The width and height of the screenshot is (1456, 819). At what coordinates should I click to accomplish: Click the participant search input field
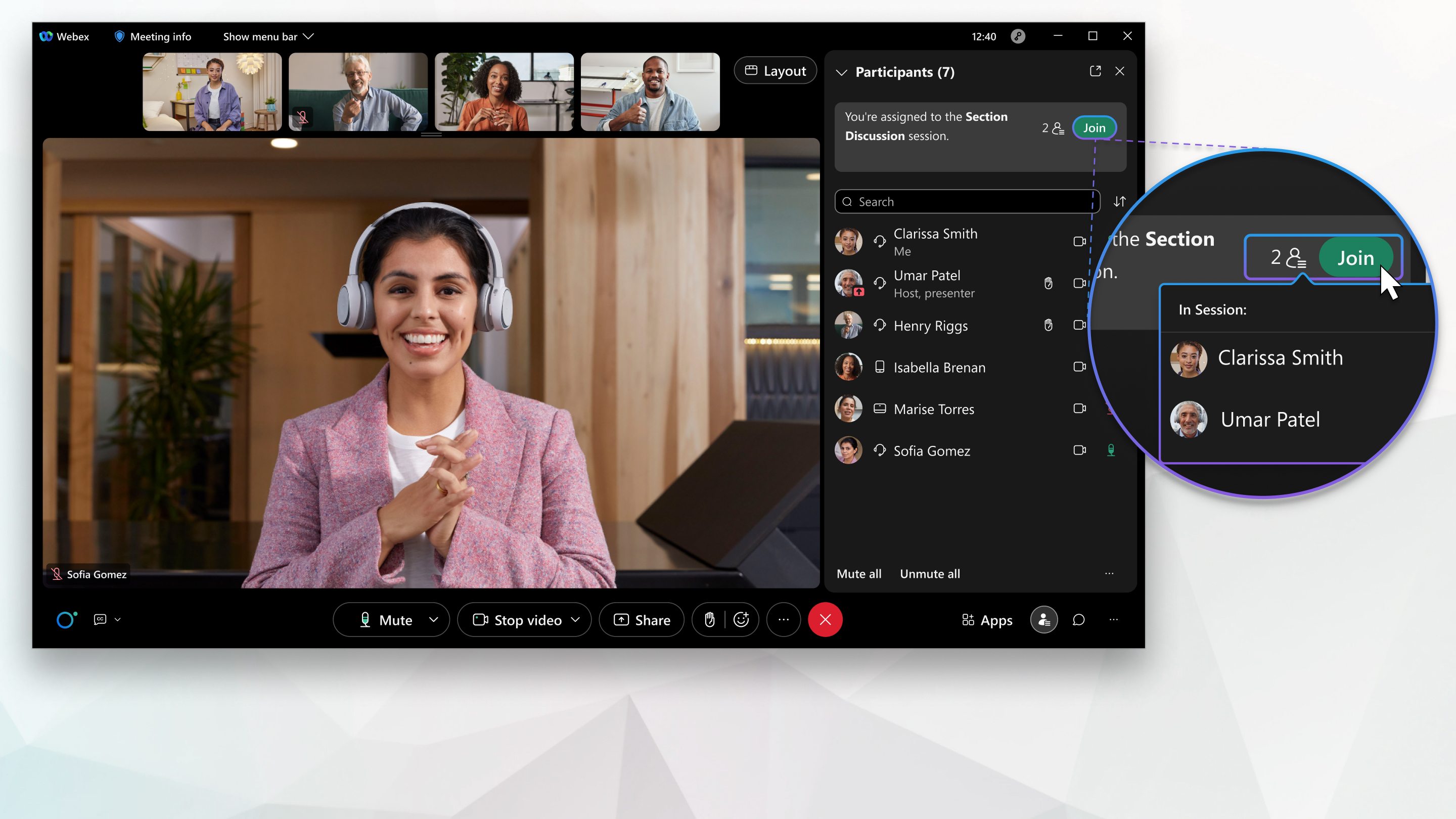coord(967,201)
